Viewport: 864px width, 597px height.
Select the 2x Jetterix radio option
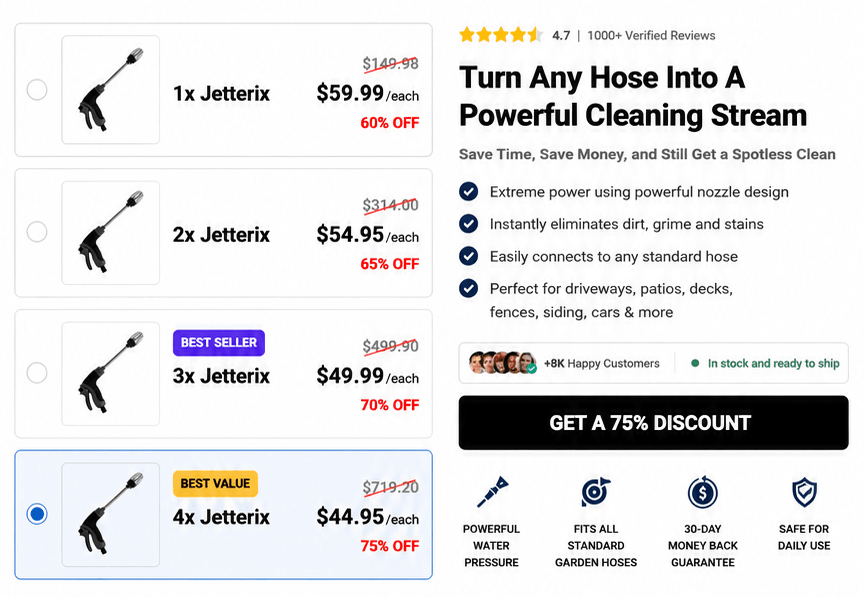coord(37,232)
